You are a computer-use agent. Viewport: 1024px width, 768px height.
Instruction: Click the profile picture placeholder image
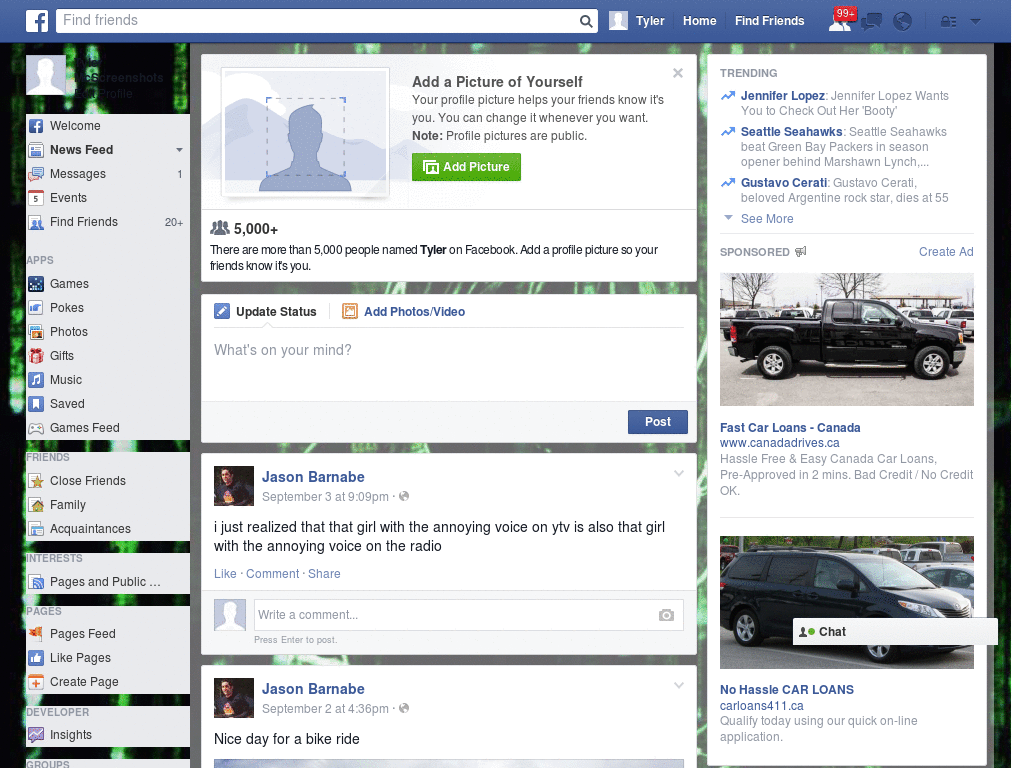pyautogui.click(x=306, y=132)
